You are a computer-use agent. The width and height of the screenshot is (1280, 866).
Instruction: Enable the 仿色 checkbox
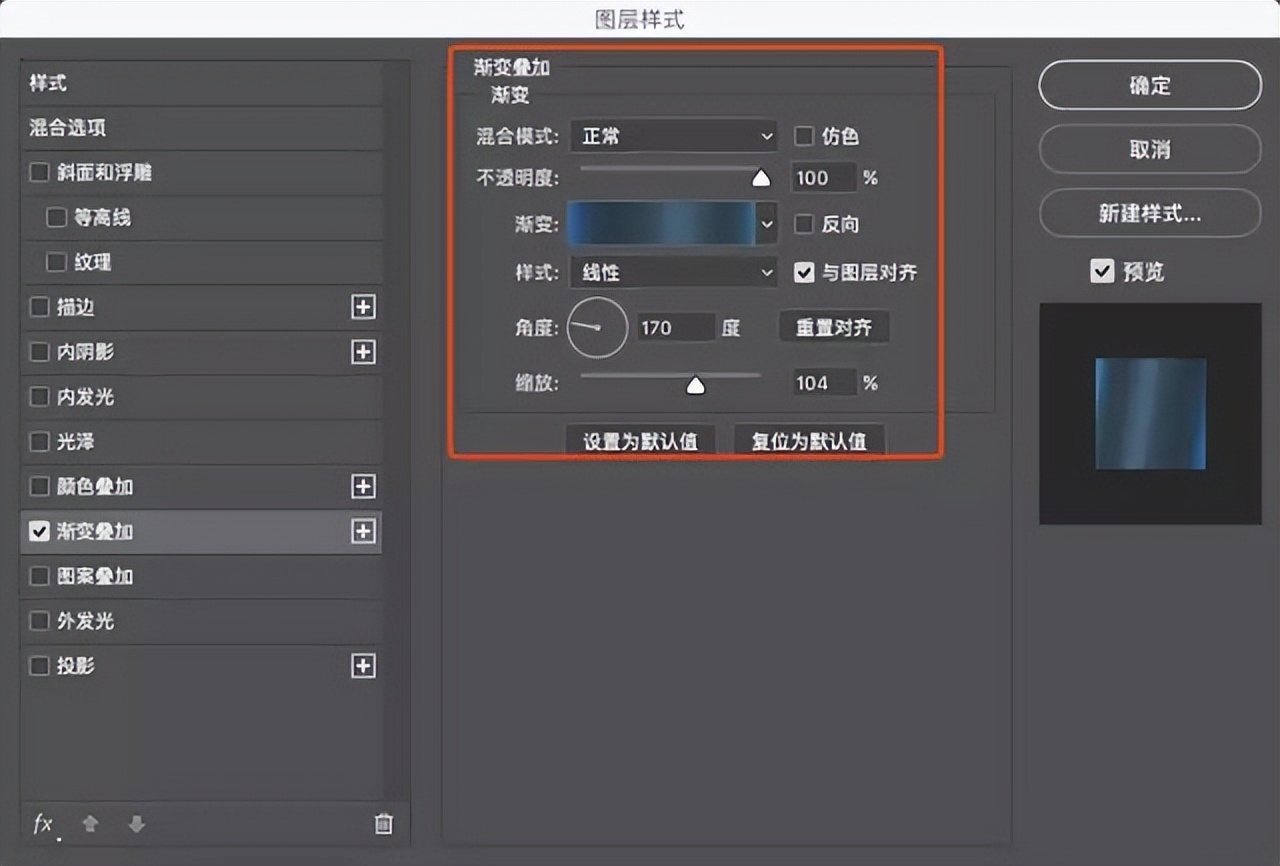(804, 136)
